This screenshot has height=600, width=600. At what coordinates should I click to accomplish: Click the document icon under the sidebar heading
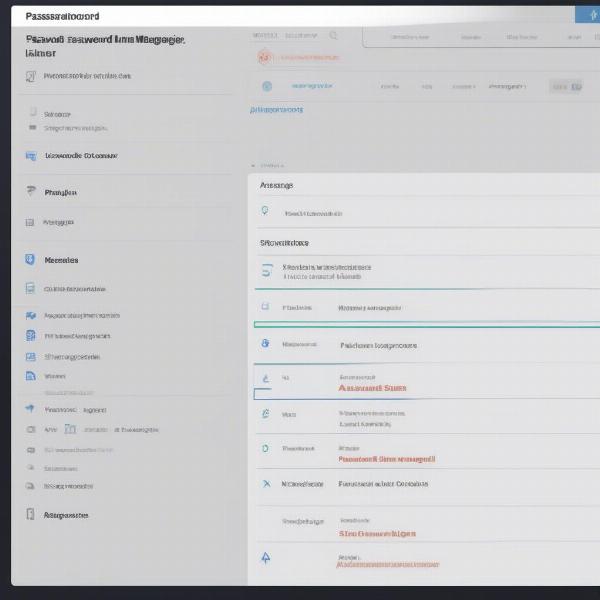31,76
